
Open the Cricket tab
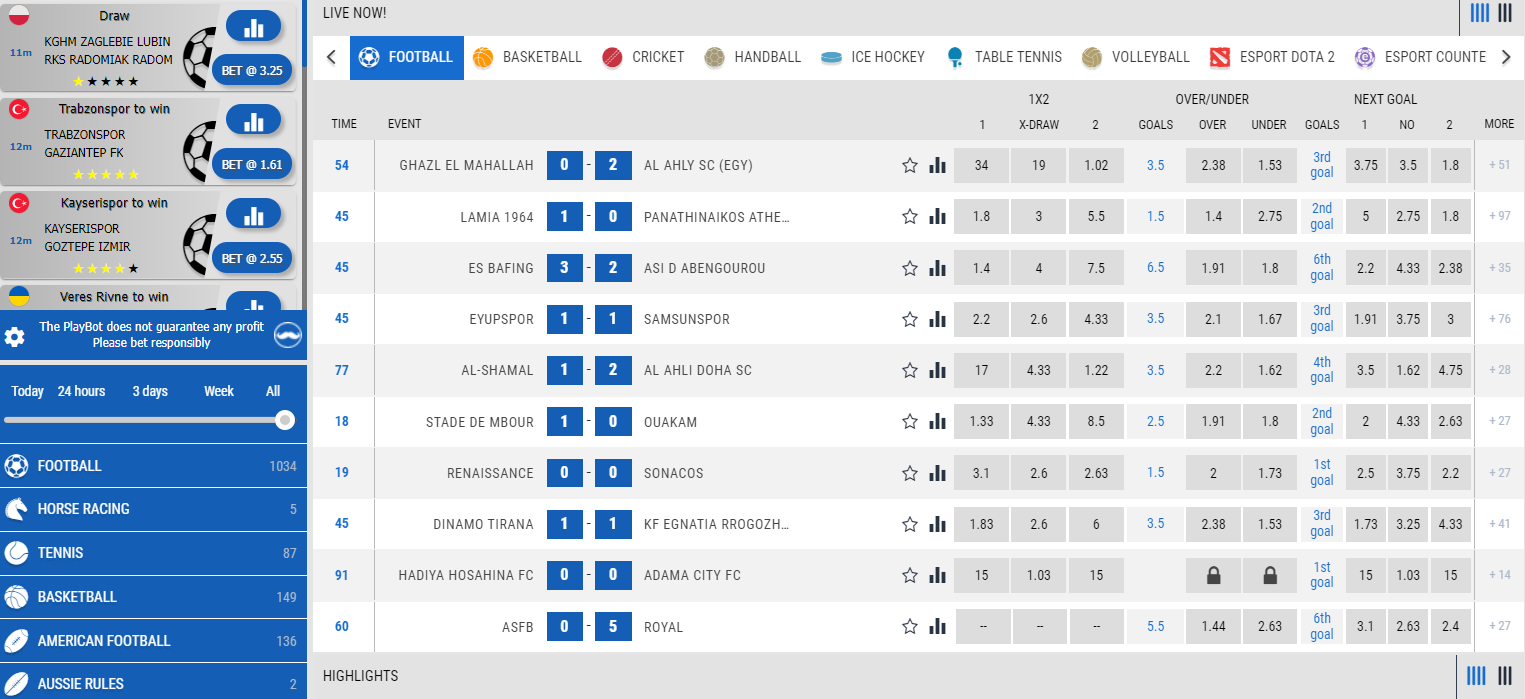tap(643, 57)
